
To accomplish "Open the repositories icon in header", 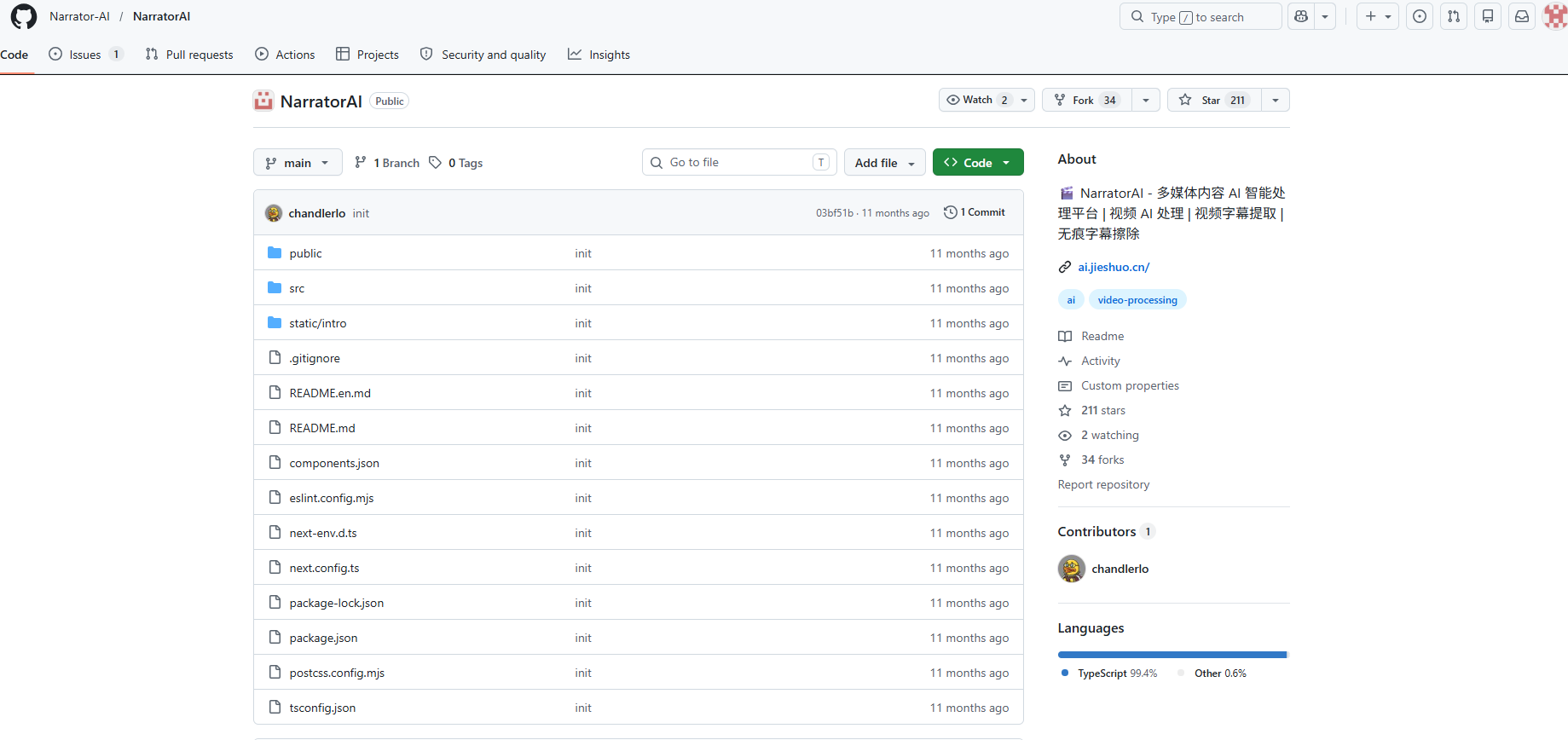I will pos(1488,16).
